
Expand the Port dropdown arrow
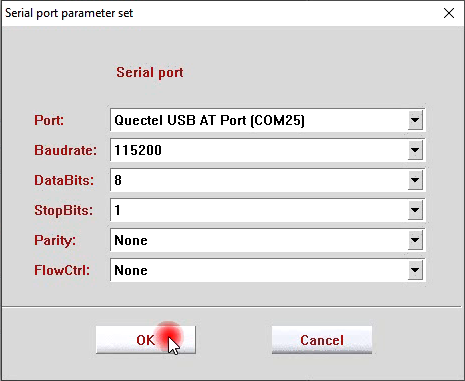[415, 120]
